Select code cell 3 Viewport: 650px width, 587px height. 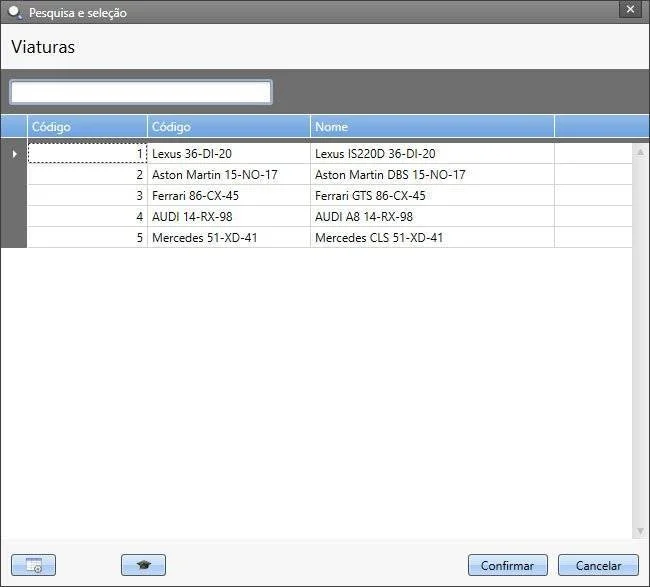click(87, 196)
